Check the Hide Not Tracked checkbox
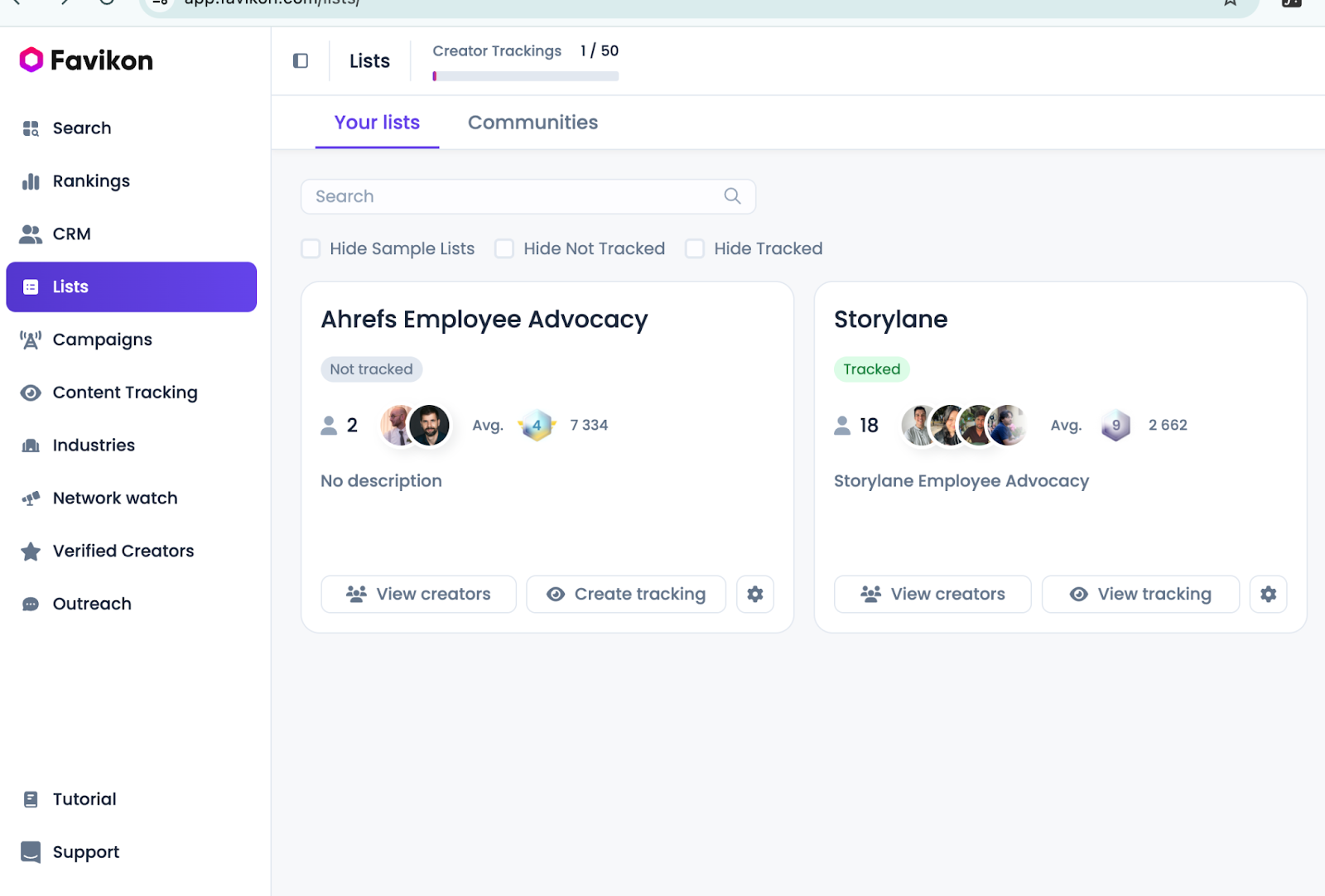1325x896 pixels. tap(504, 248)
